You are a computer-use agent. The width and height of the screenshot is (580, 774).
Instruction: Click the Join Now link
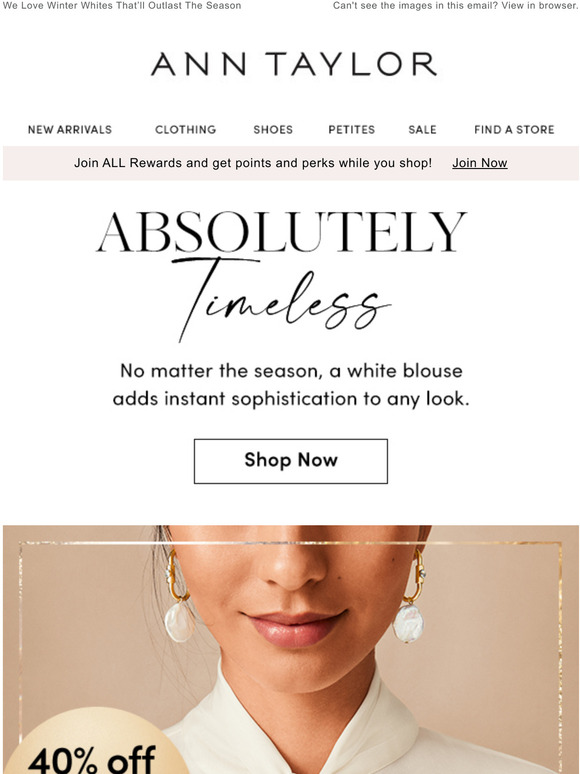click(480, 163)
